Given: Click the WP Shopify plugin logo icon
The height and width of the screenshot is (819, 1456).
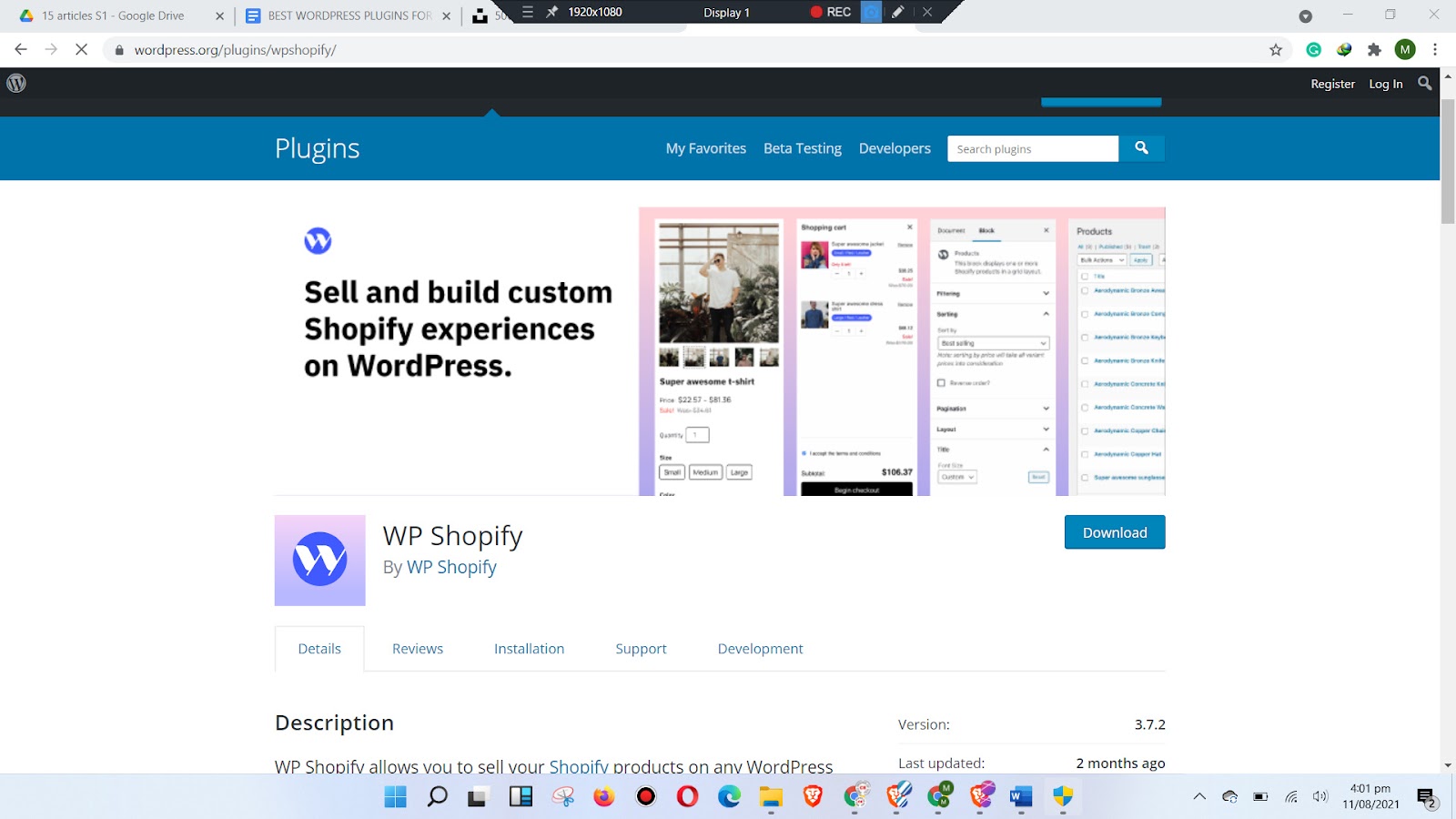Looking at the screenshot, I should click(x=319, y=561).
